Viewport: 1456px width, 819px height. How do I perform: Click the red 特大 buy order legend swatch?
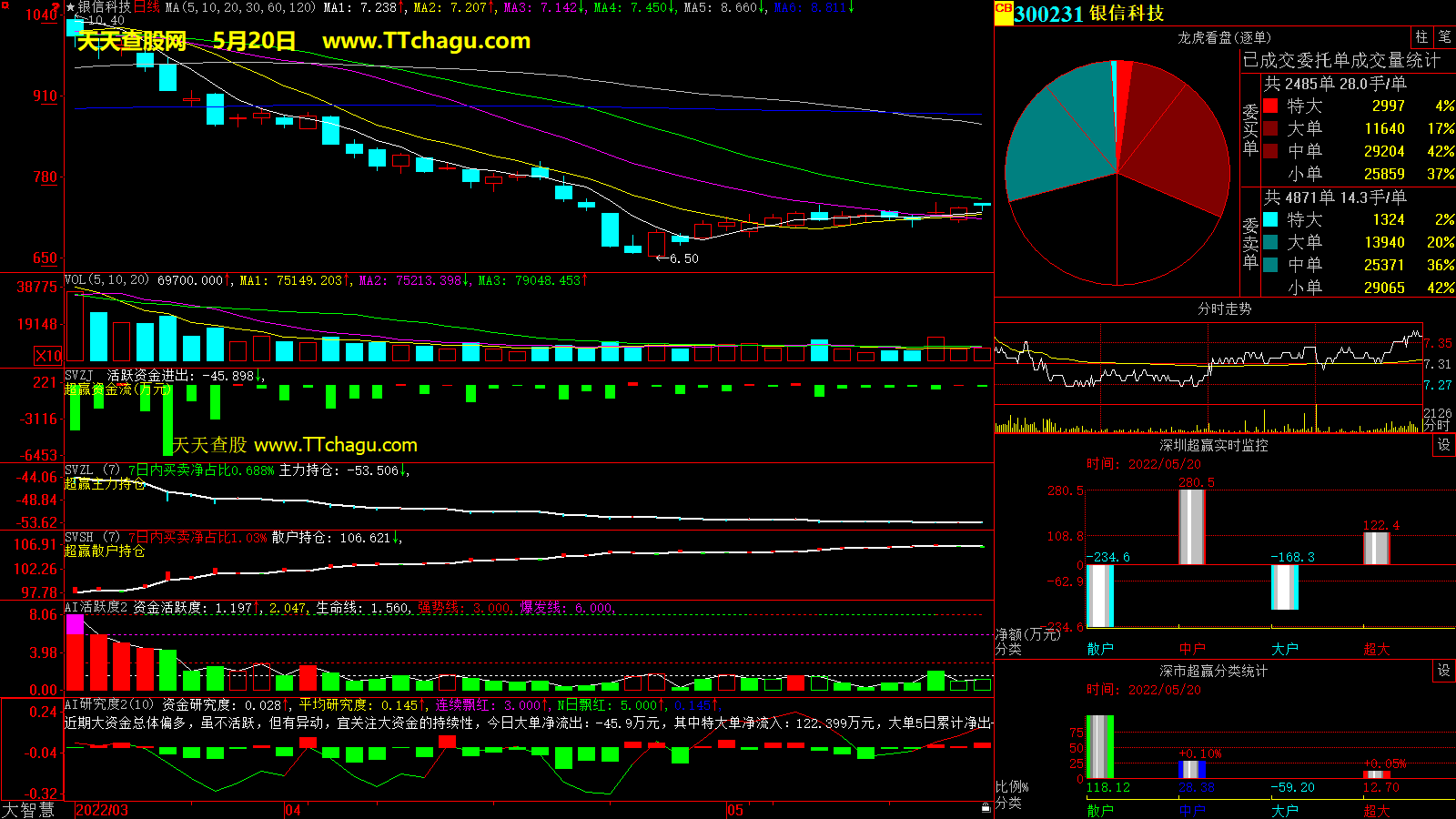(1270, 106)
